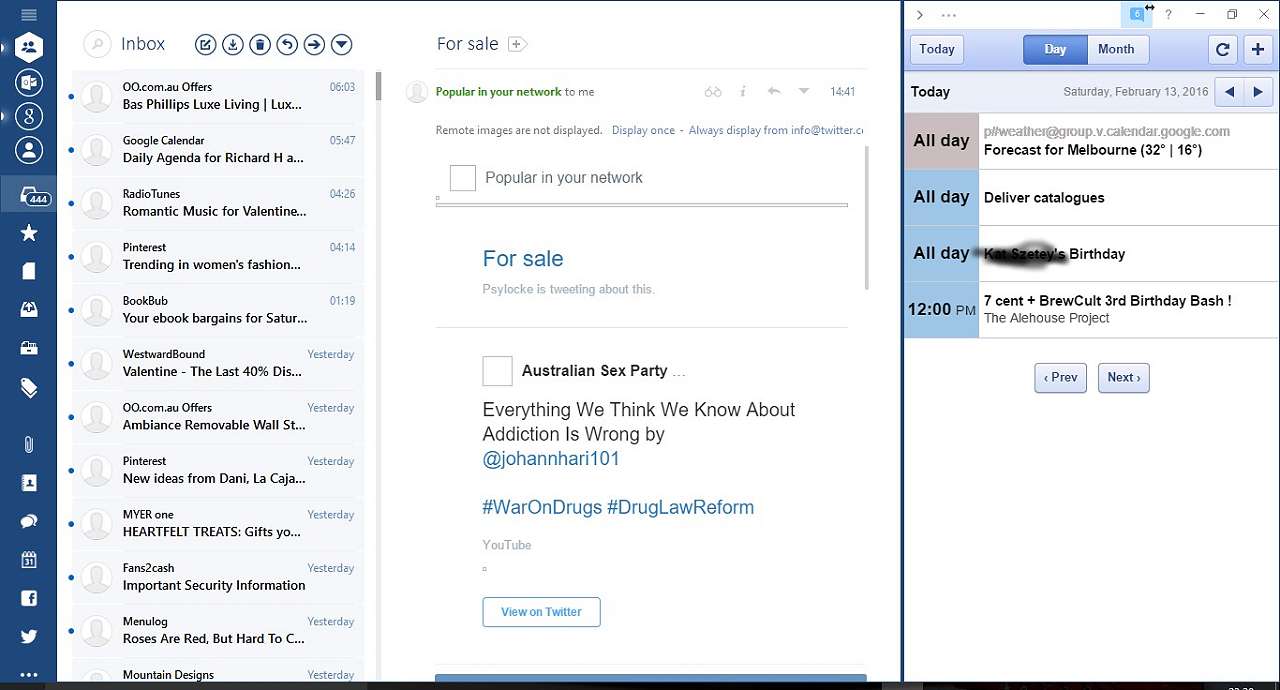Open the calendar panel ellipsis menu
The height and width of the screenshot is (690, 1280).
(948, 15)
